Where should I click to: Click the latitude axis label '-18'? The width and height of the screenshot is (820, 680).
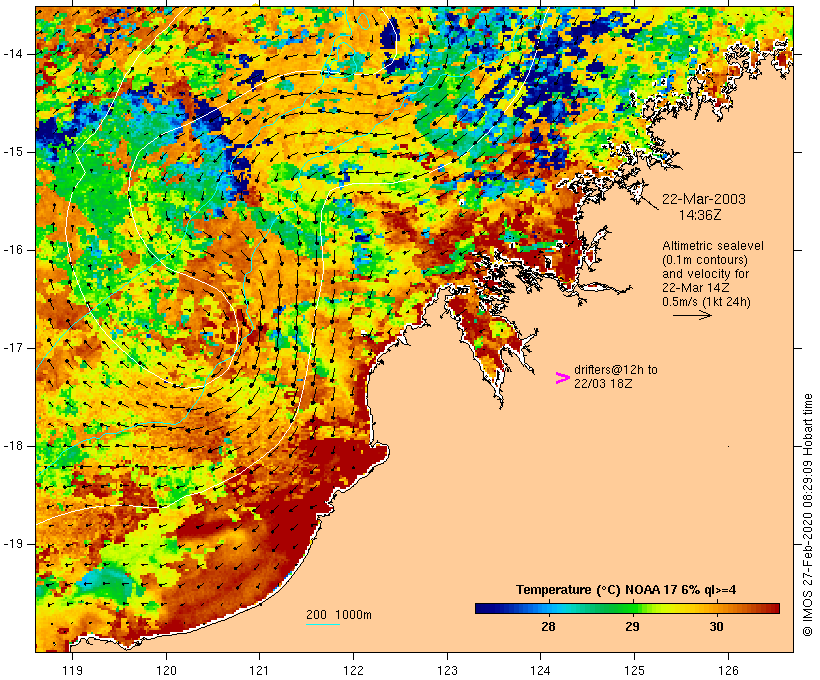[13, 446]
